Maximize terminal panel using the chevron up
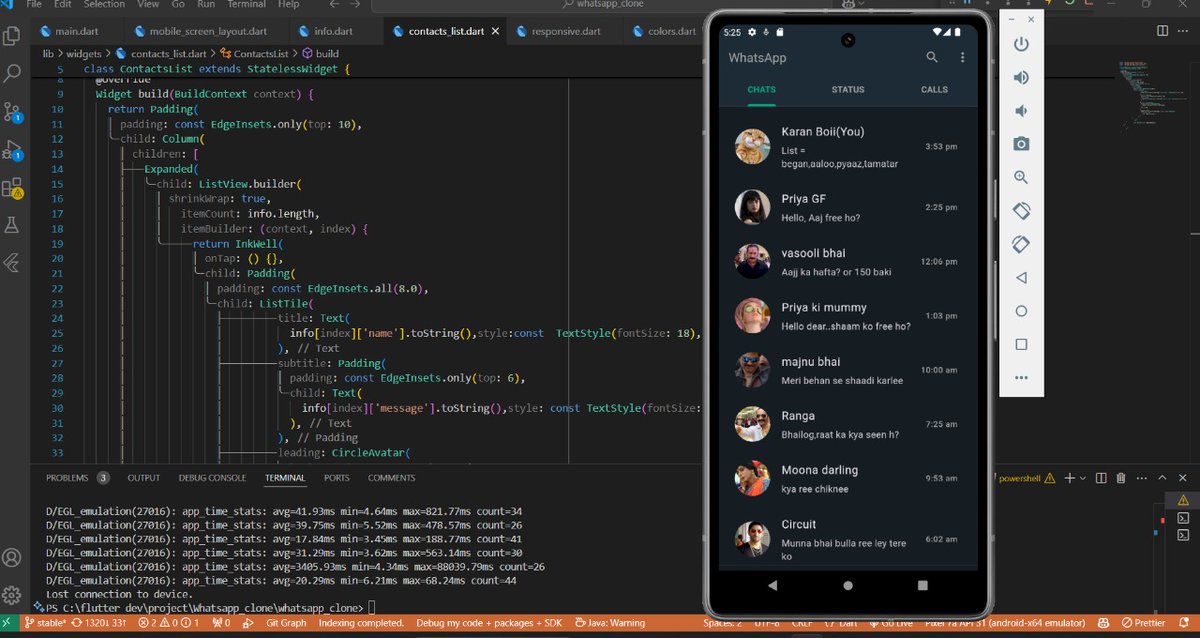 click(x=1163, y=478)
